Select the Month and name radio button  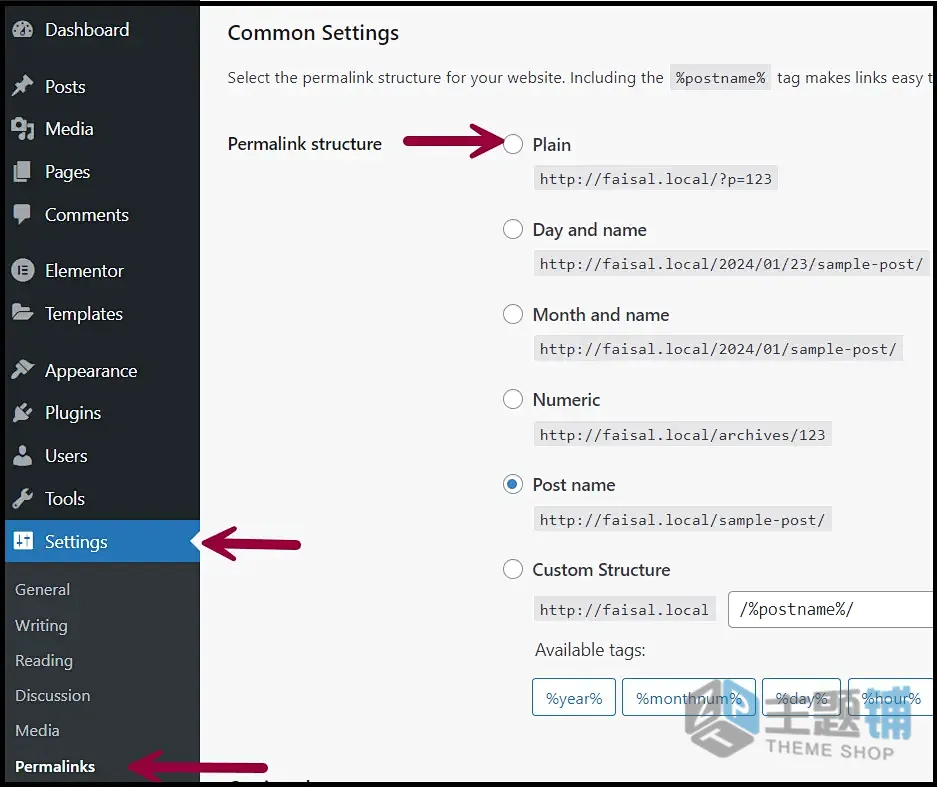click(x=513, y=314)
